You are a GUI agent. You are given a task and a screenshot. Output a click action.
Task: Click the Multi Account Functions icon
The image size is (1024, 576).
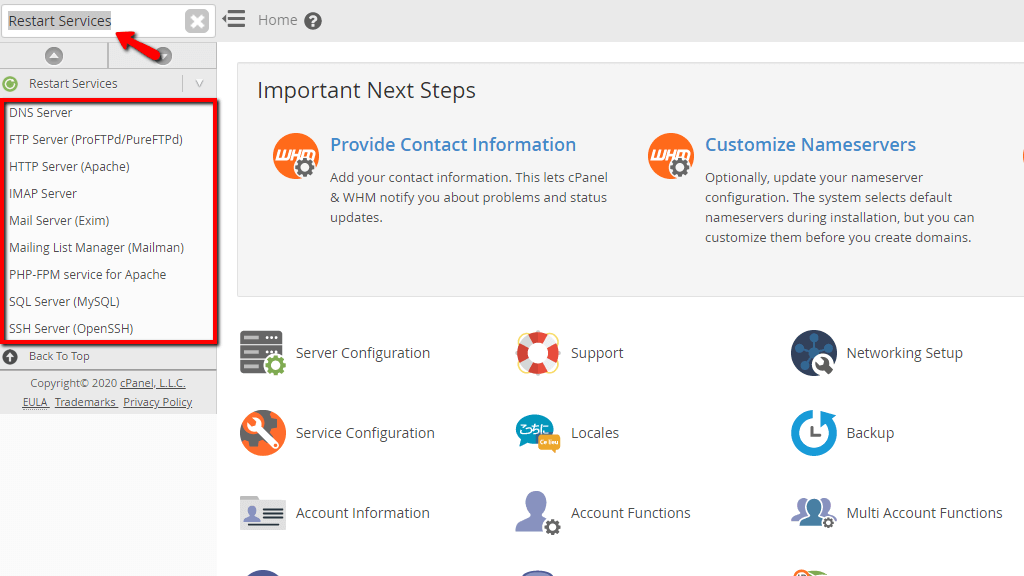click(x=814, y=513)
